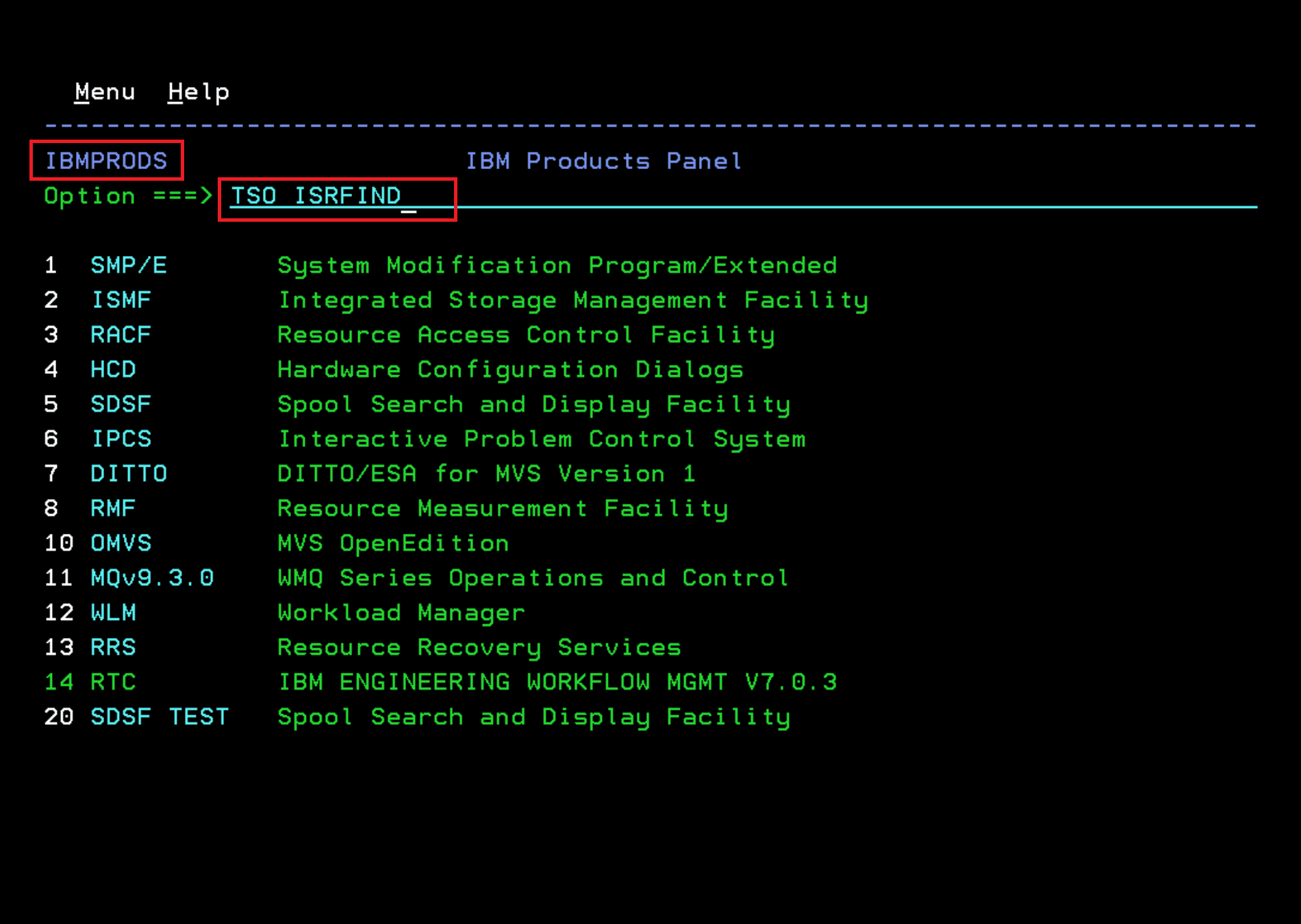1301x924 pixels.
Task: Open the Help action bar item
Action: pos(199,92)
